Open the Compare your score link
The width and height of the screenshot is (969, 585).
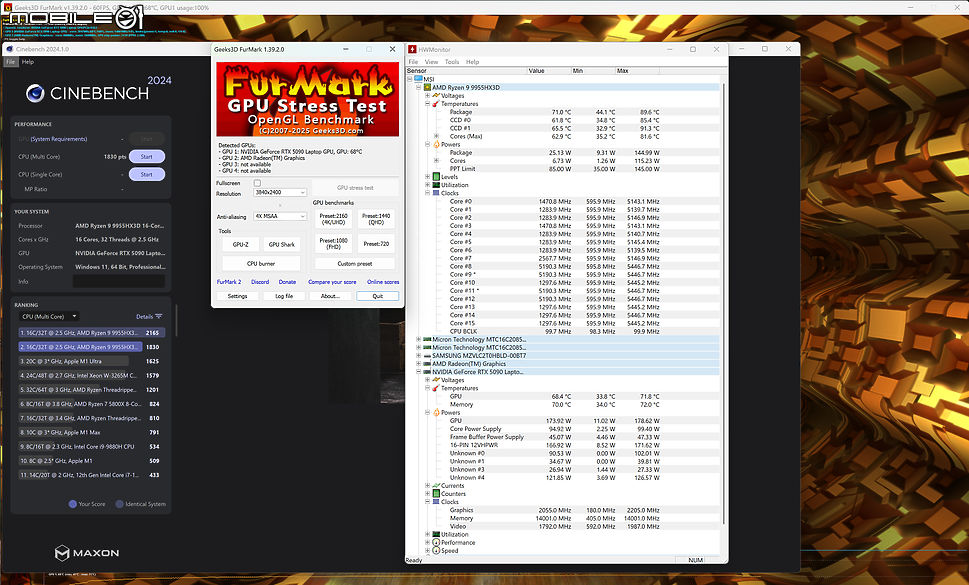(x=332, y=282)
